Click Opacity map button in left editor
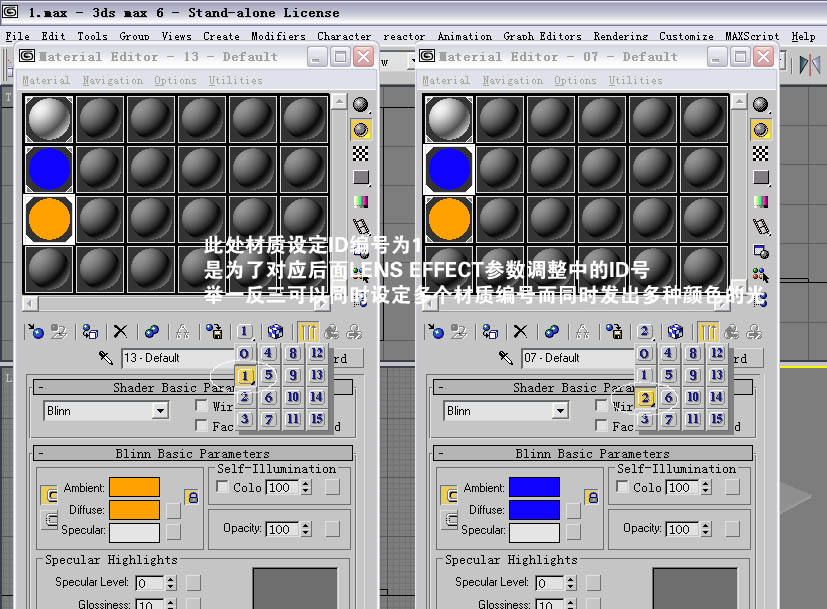Image resolution: width=827 pixels, height=609 pixels. (332, 529)
